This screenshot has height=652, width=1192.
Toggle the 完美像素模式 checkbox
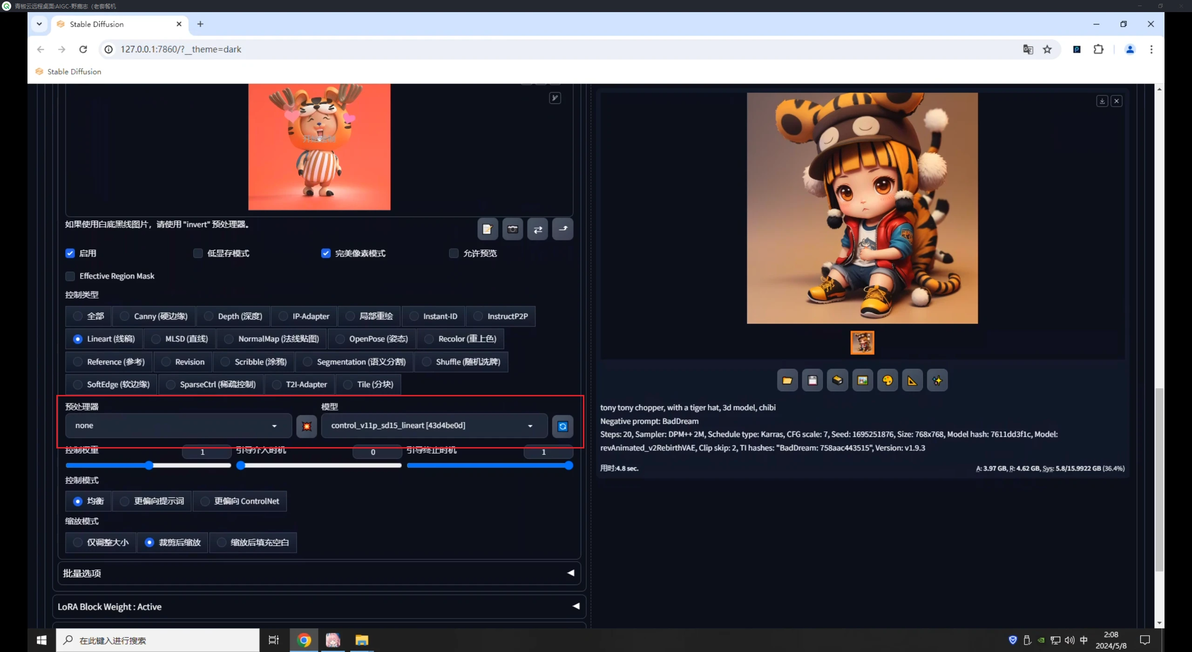[x=325, y=253]
